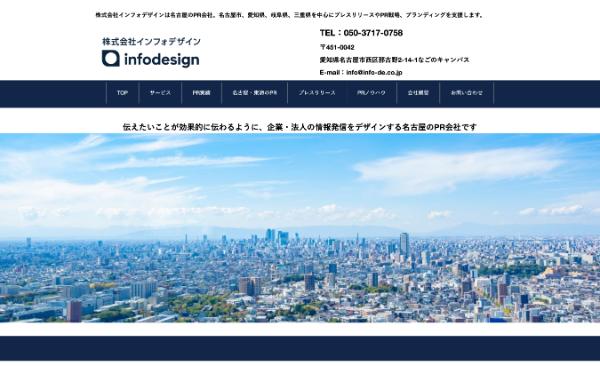The width and height of the screenshot is (600, 366).
Task: Go to the PR実績 menu item
Action: click(x=201, y=93)
